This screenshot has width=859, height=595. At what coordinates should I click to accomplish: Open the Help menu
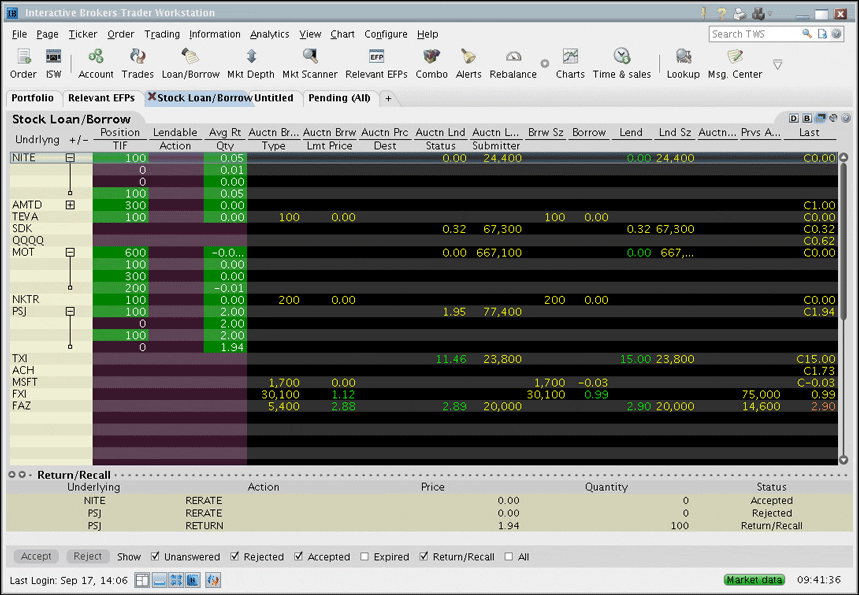tap(427, 34)
